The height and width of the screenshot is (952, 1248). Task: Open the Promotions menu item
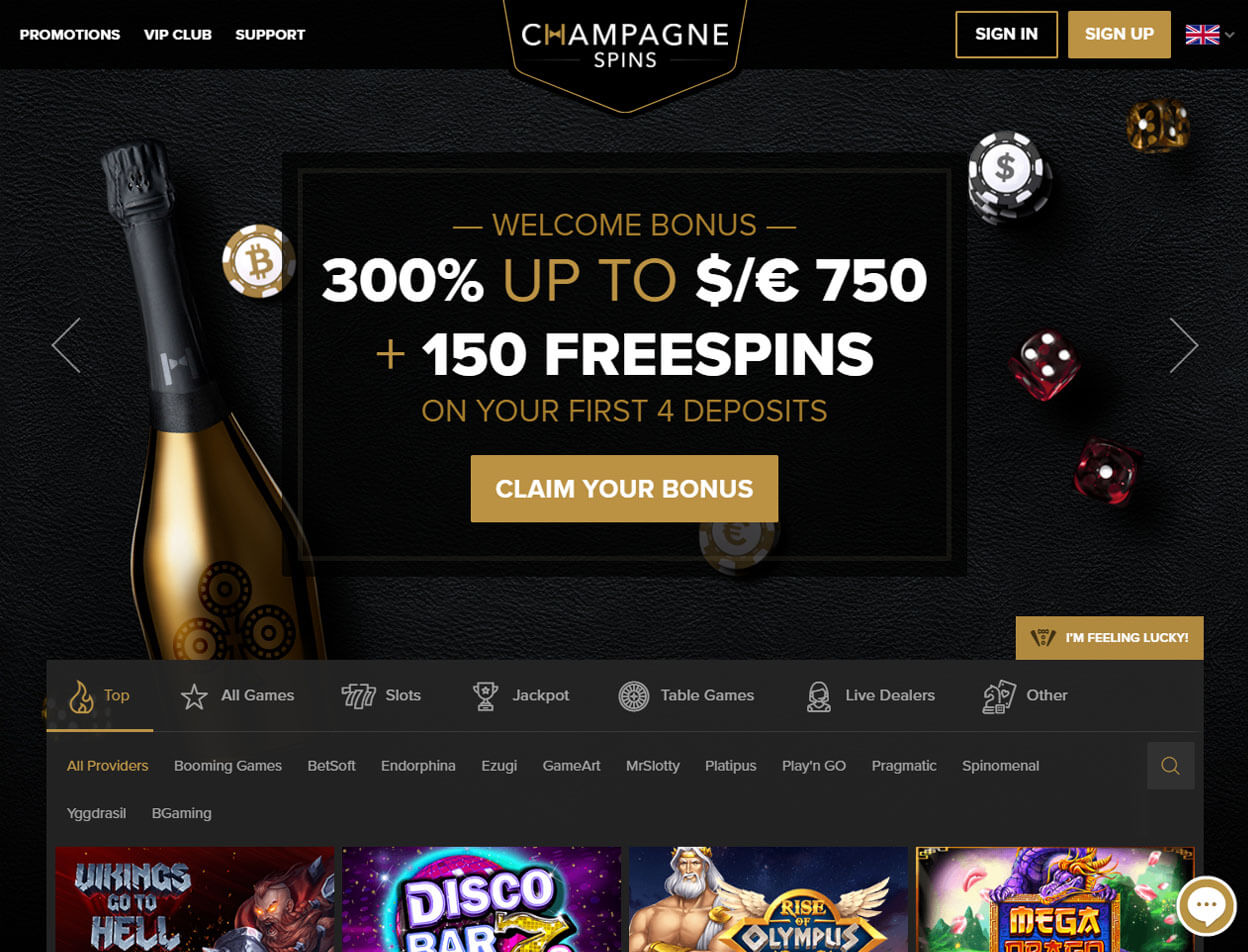tap(70, 34)
